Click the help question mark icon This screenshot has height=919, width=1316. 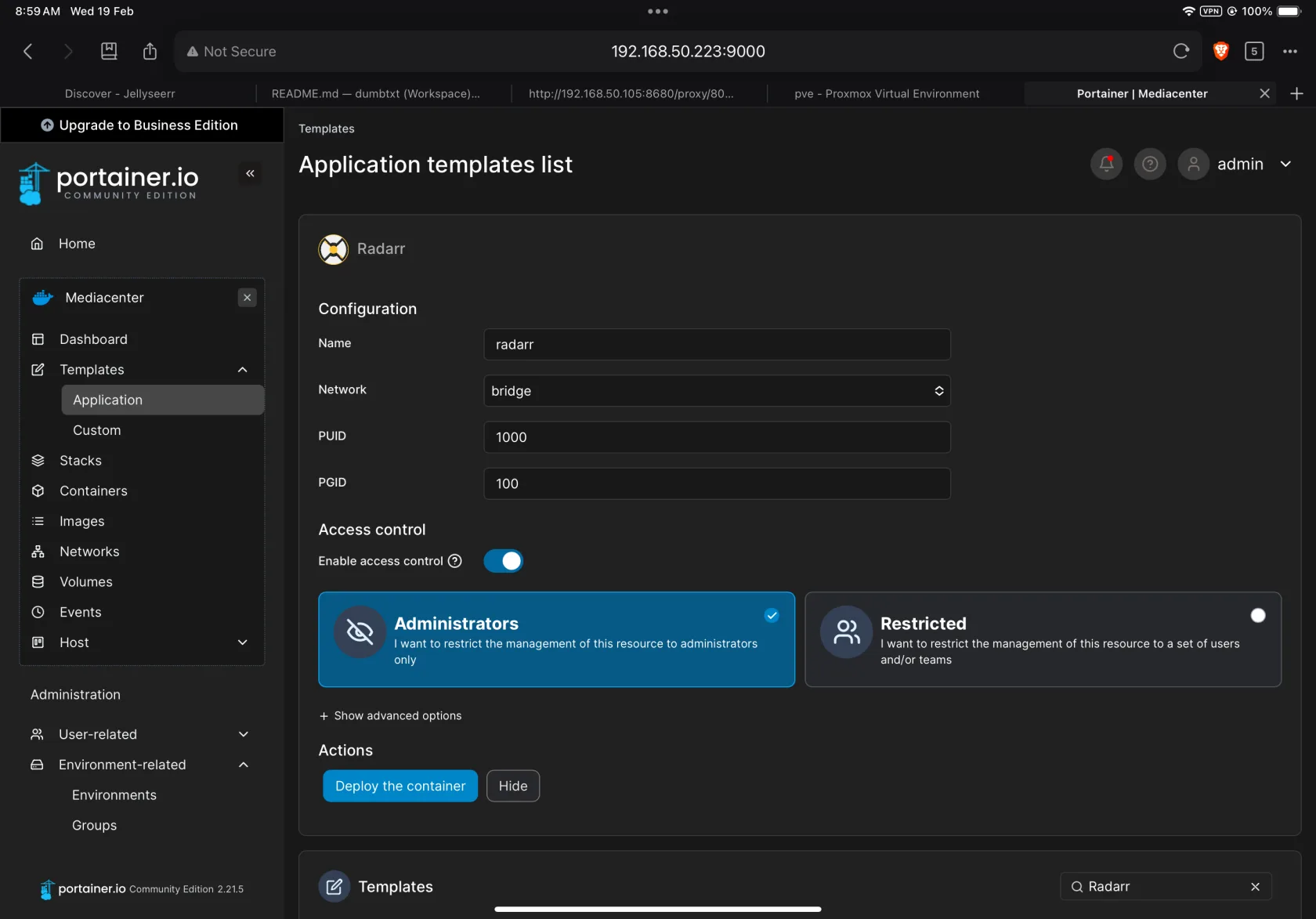[1150, 164]
